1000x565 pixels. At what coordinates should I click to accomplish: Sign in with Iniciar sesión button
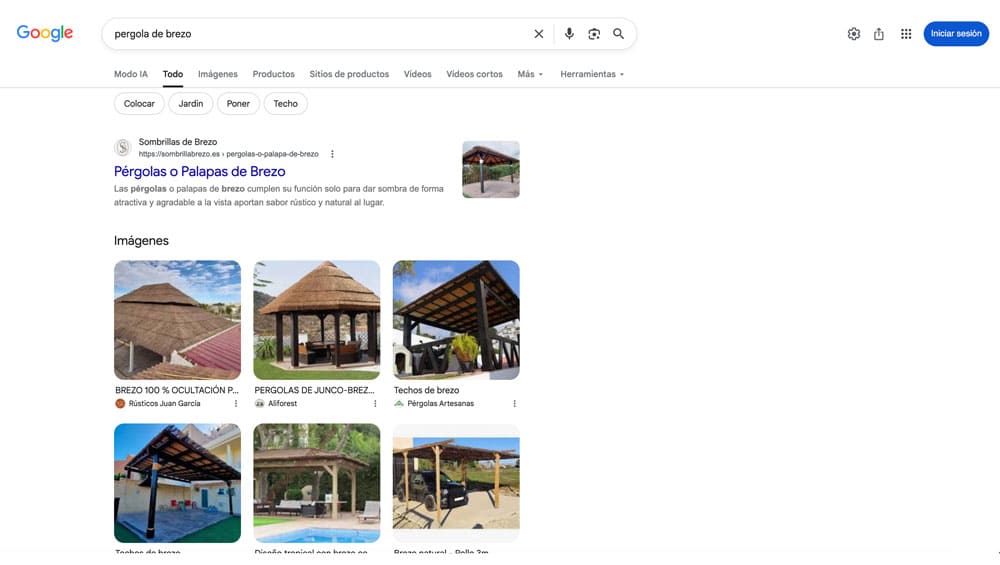pos(956,34)
